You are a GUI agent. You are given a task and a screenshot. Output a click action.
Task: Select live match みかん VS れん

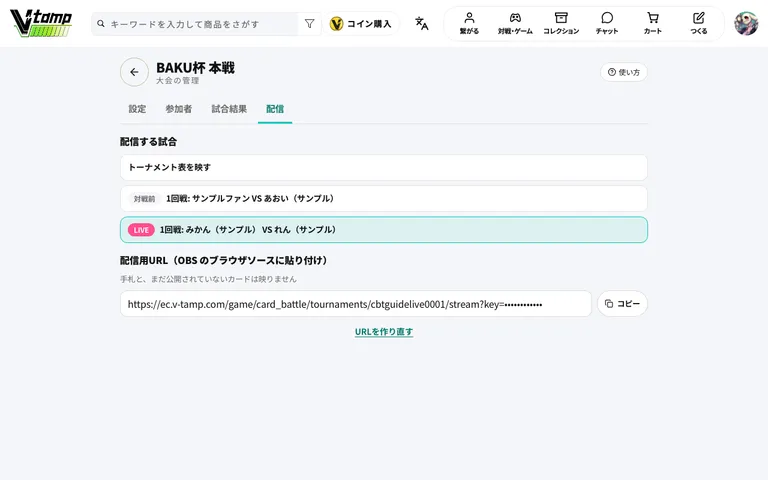click(384, 230)
